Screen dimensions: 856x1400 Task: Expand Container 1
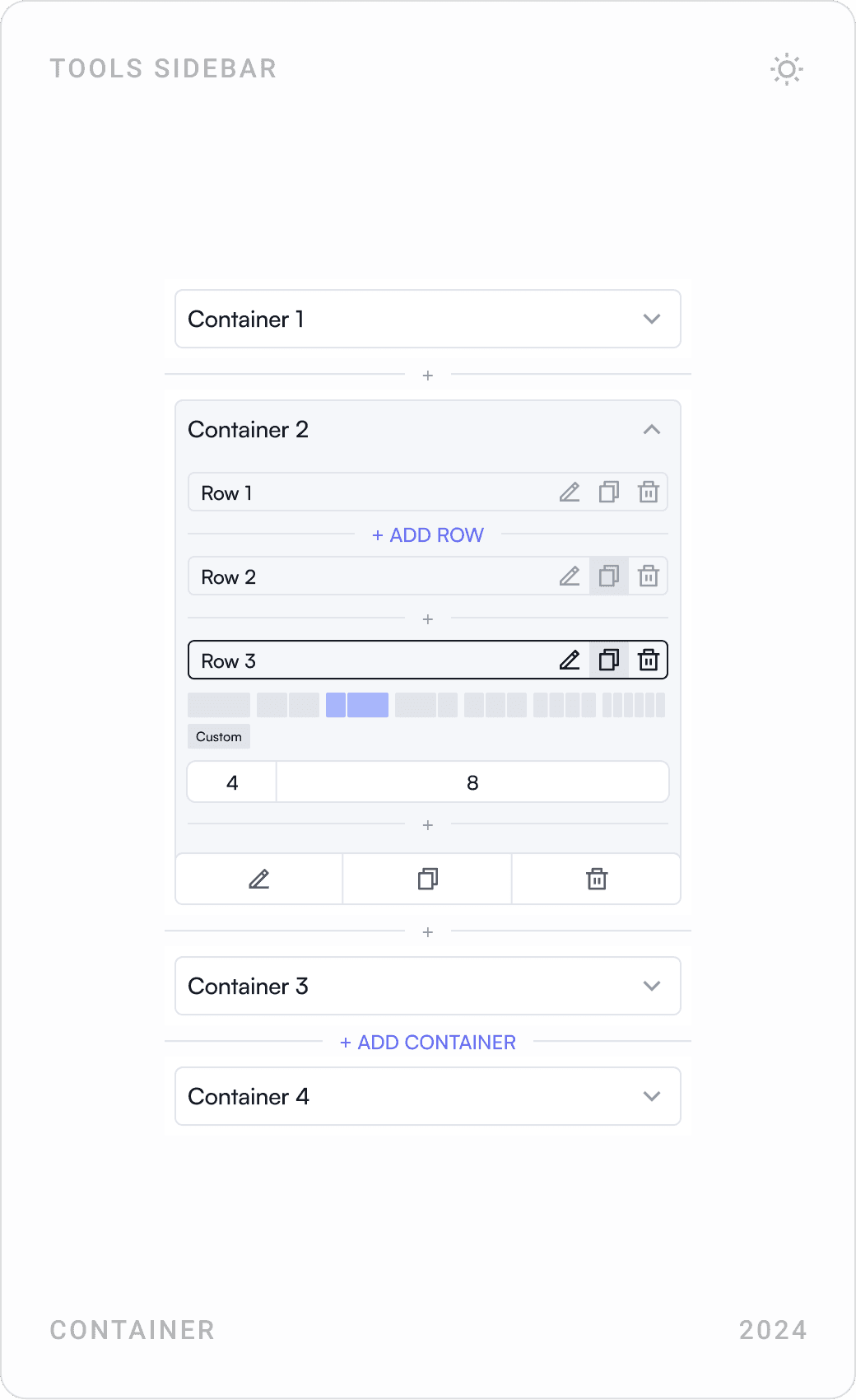(x=652, y=320)
